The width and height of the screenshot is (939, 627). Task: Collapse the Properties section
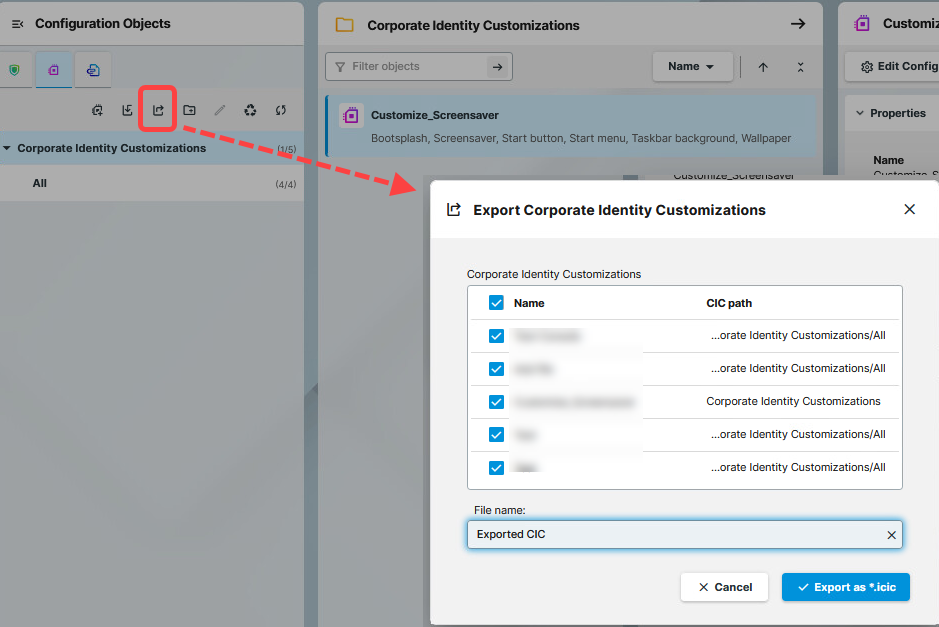click(x=859, y=113)
